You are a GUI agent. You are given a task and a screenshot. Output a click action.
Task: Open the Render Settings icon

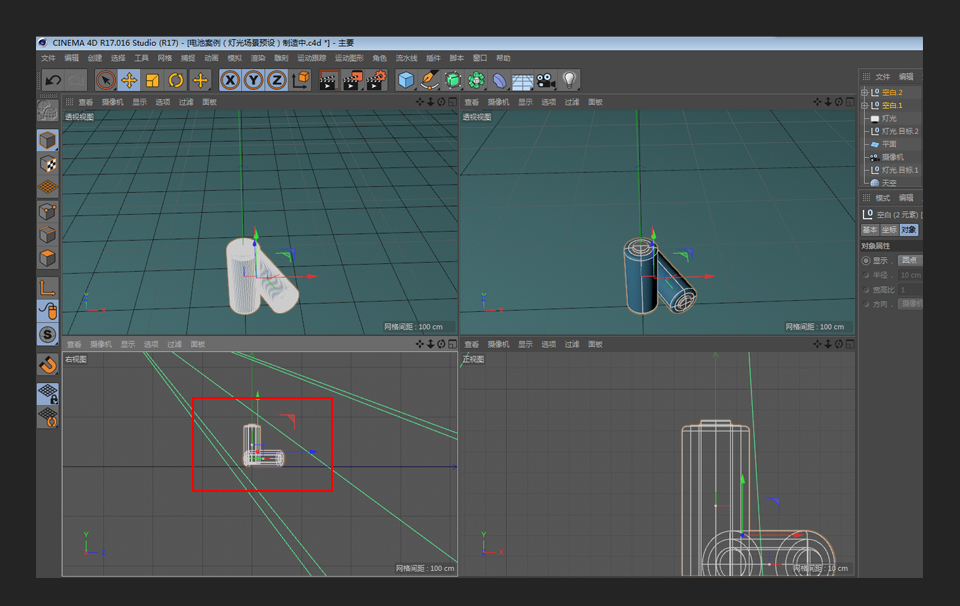click(375, 80)
